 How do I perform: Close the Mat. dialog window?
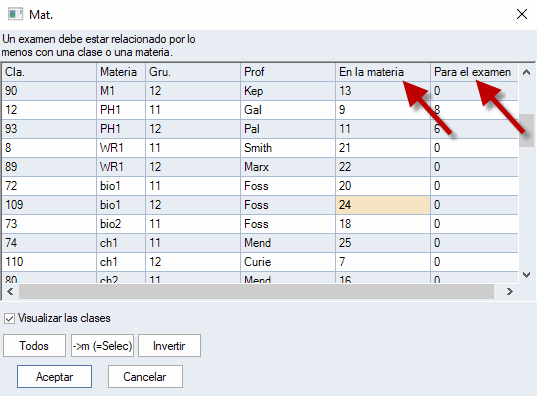522,14
